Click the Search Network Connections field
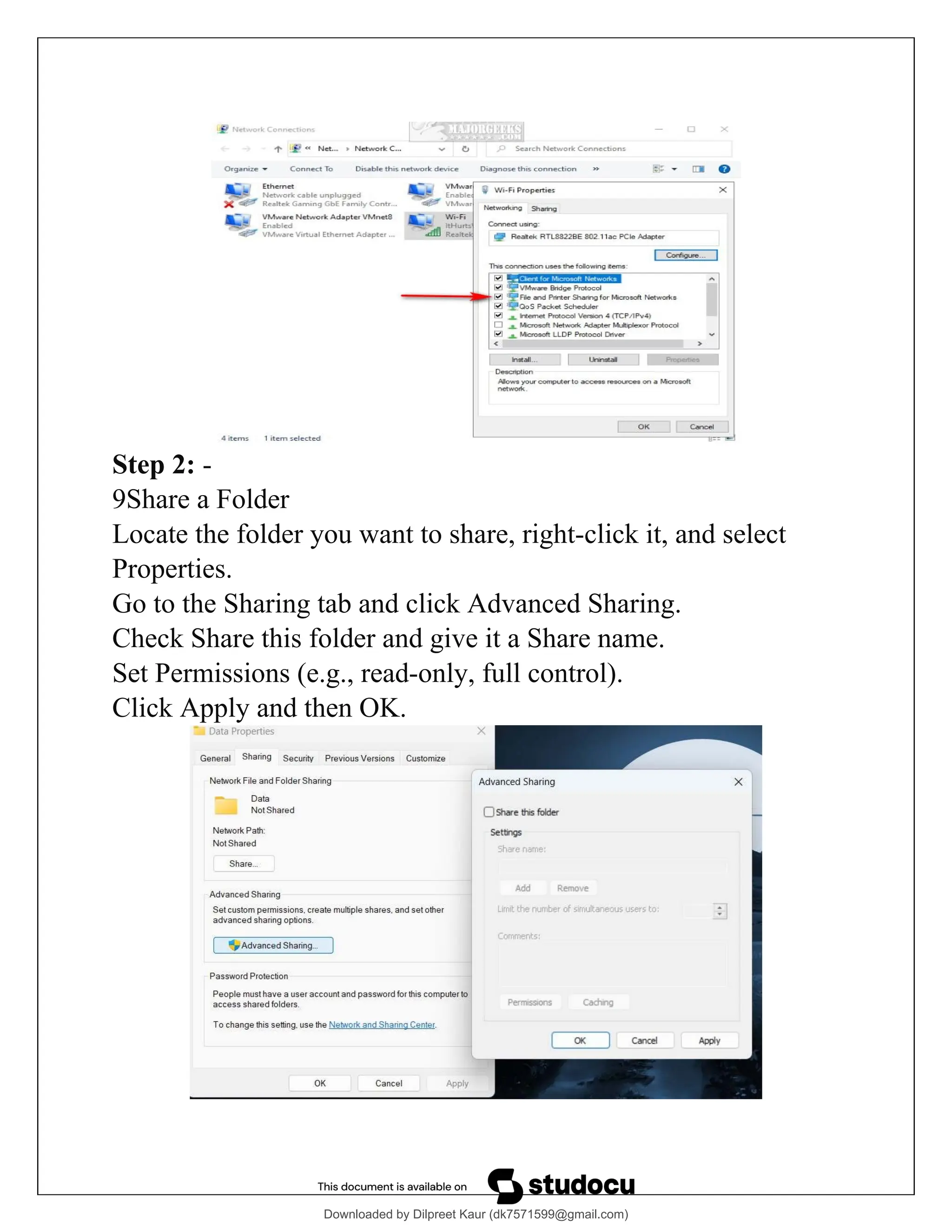This screenshot has height=1232, width=952. tap(609, 148)
